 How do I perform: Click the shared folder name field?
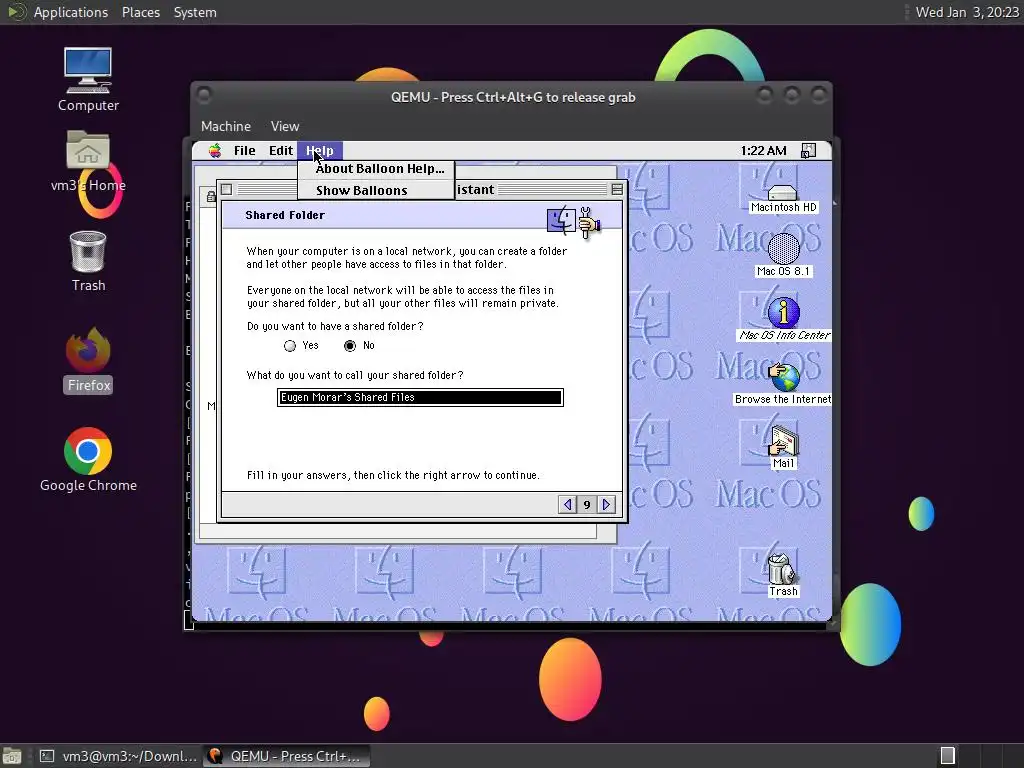pyautogui.click(x=420, y=397)
